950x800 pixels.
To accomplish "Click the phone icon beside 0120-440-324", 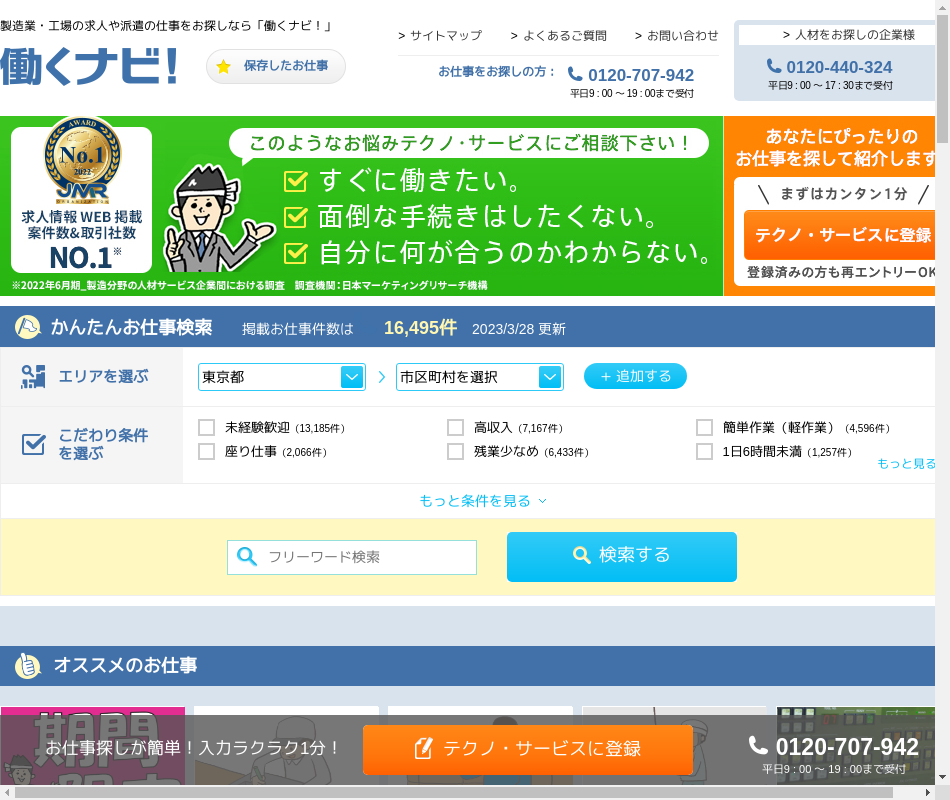I will click(774, 65).
